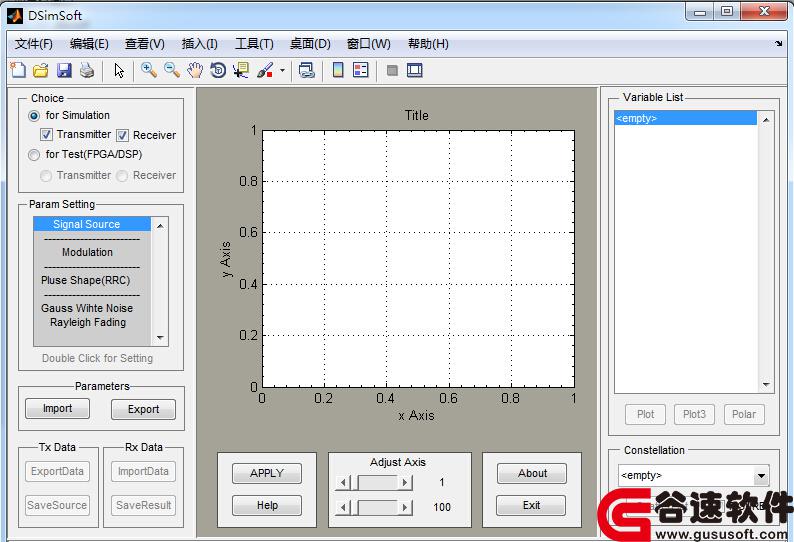
Task: Select Pluse Shape(RRC) list entry
Action: (92, 280)
